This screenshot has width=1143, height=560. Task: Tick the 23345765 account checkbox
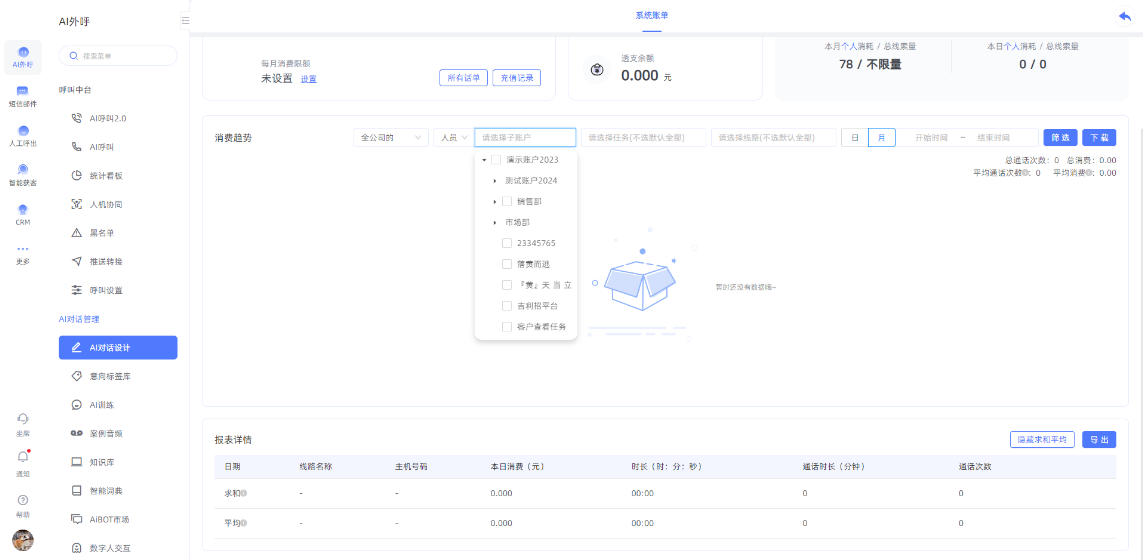[x=507, y=243]
